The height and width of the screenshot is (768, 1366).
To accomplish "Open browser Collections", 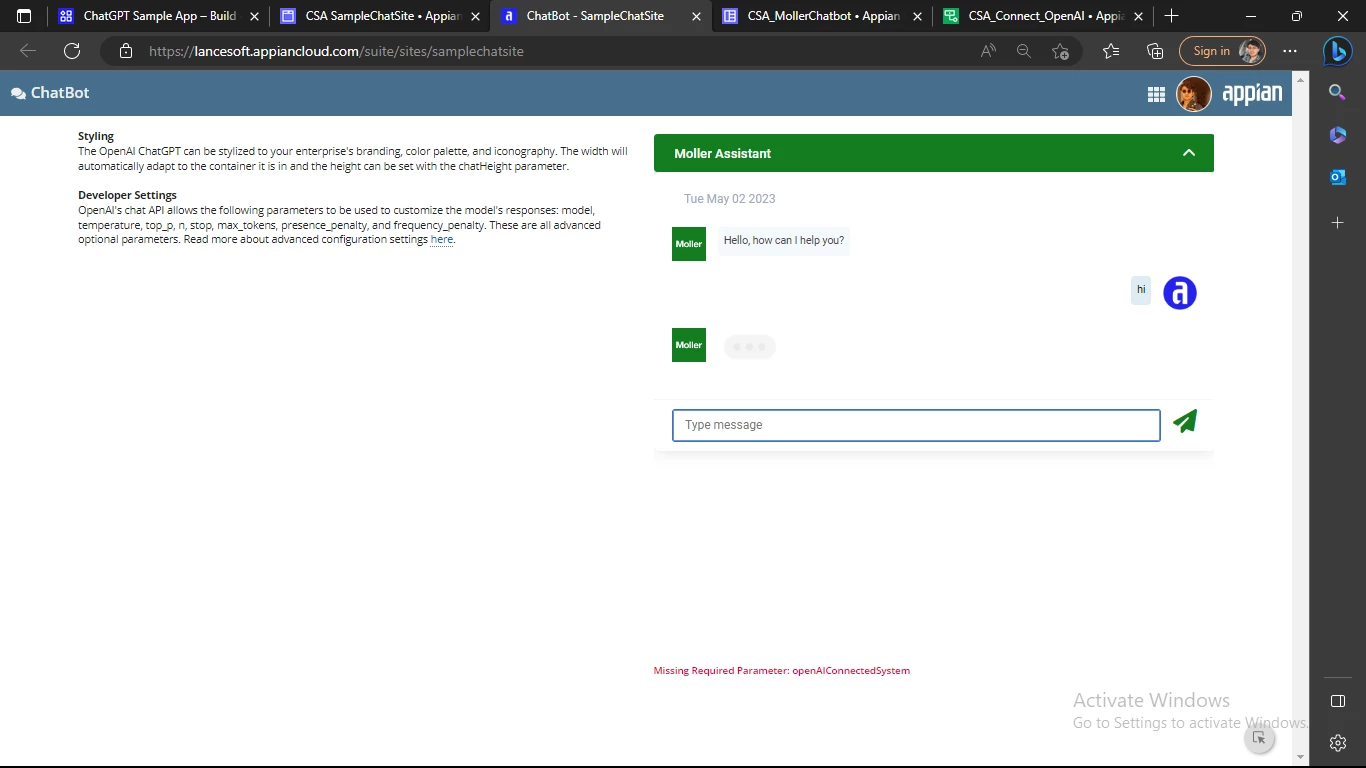I will 1155,51.
